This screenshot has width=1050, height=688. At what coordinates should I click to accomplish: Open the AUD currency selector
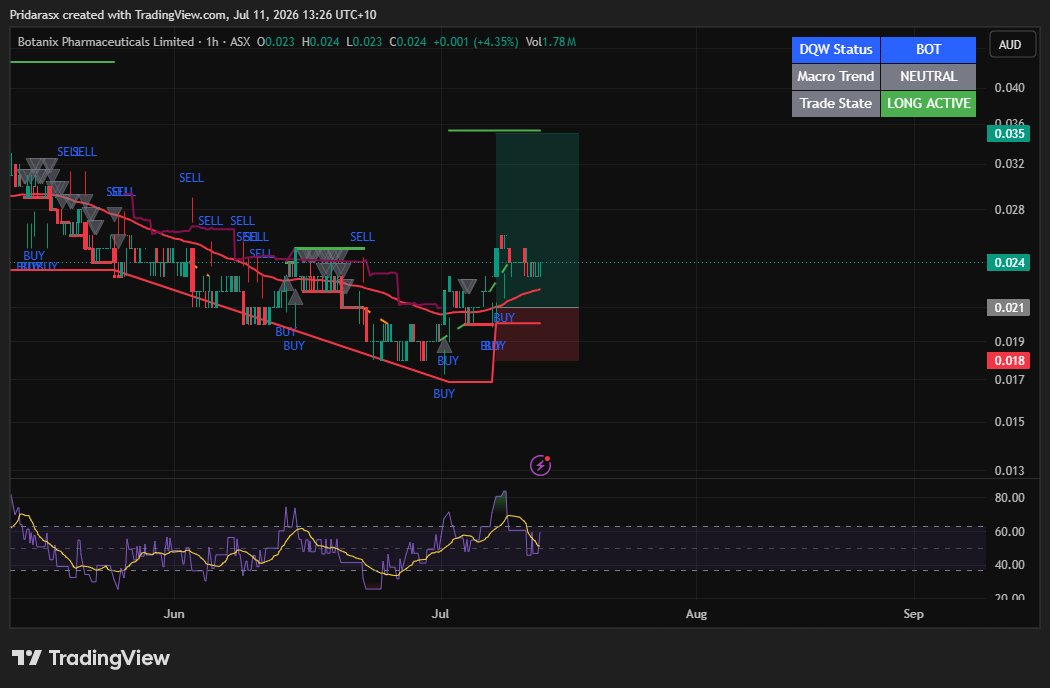[1010, 45]
